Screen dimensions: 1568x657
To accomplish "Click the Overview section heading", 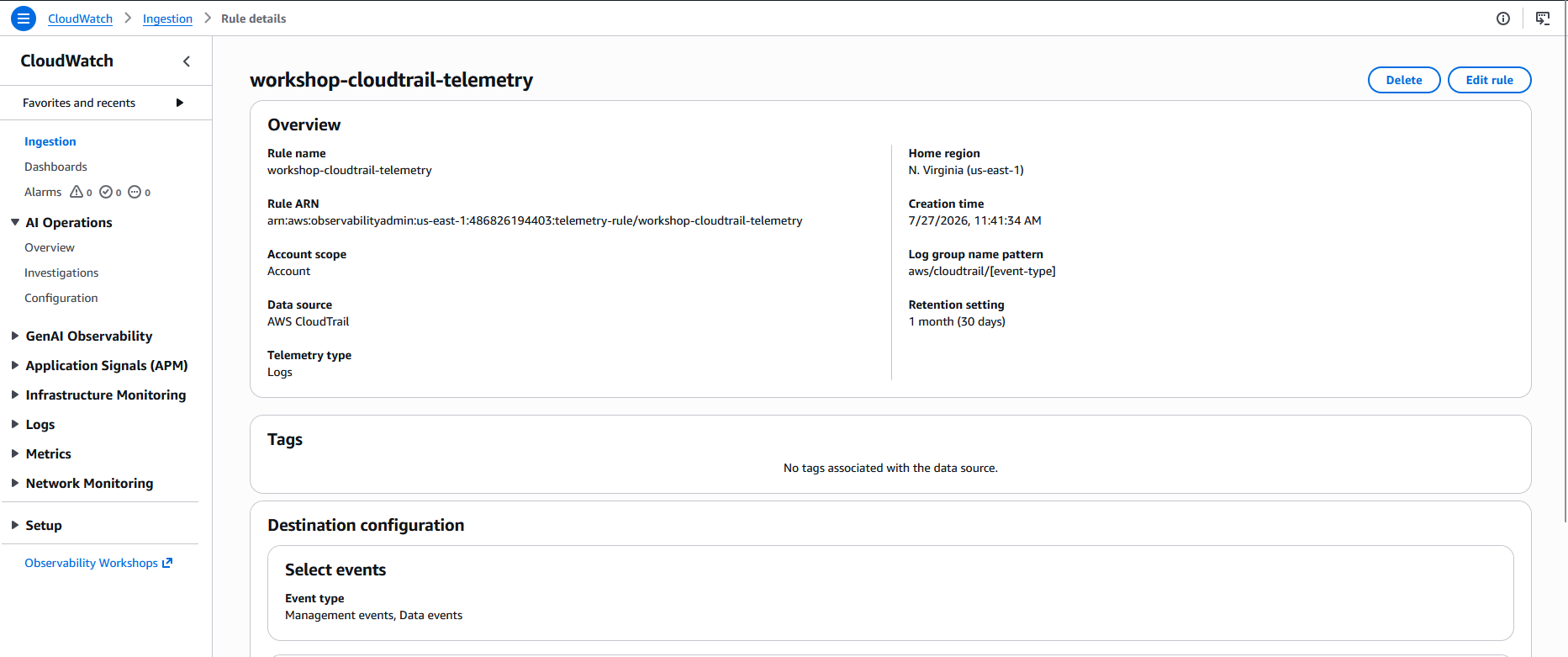I will (304, 125).
